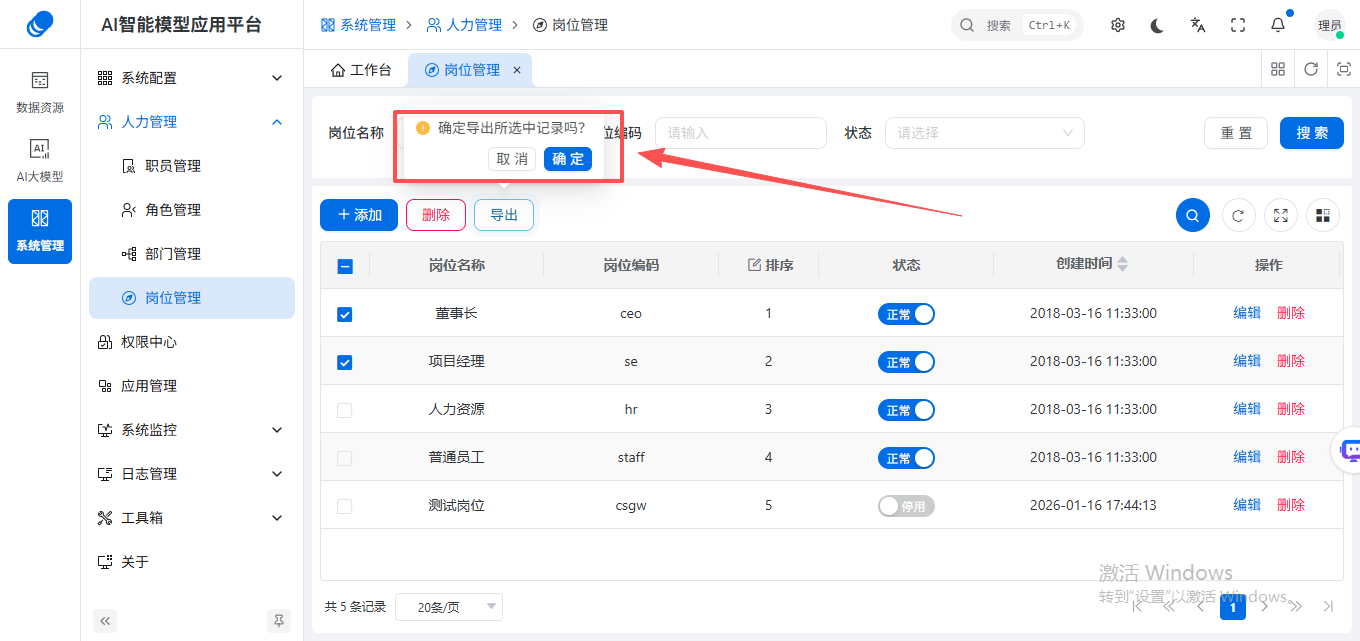The height and width of the screenshot is (641, 1360).
Task: Maximize tab content area icon
Action: (1344, 69)
